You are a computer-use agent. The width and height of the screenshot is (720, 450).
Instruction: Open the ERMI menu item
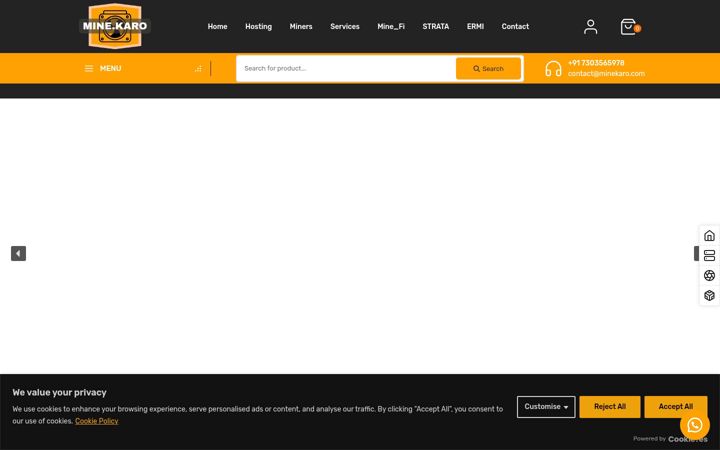point(475,27)
